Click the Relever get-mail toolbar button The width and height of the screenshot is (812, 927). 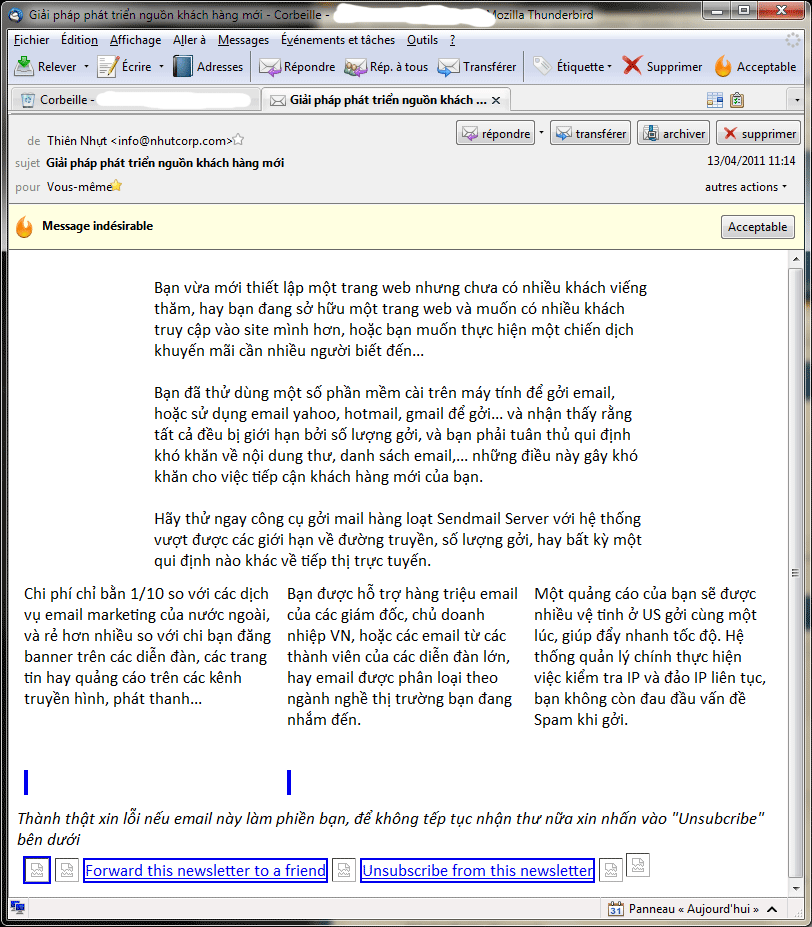tap(46, 67)
